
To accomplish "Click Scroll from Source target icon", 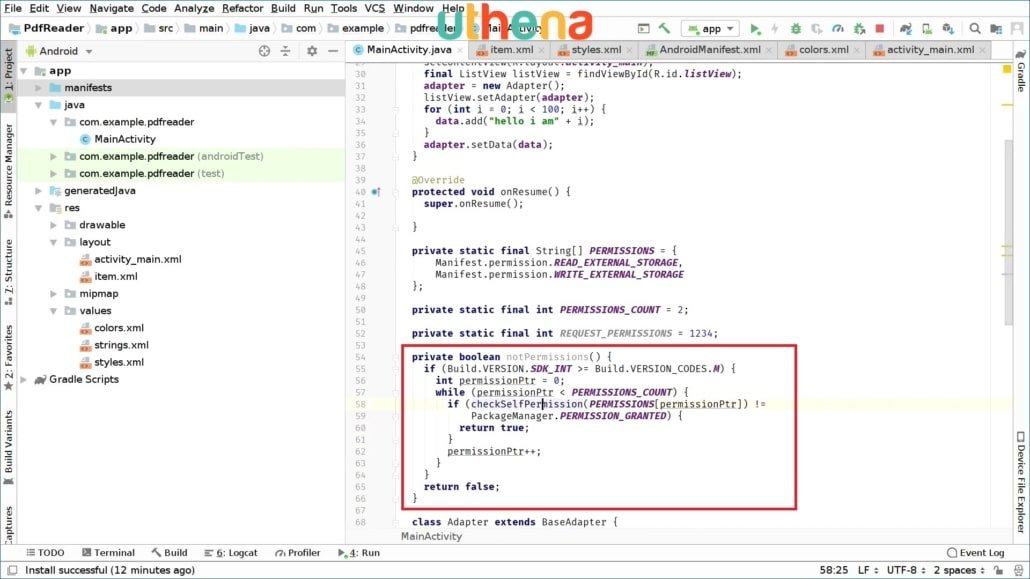I will [264, 51].
